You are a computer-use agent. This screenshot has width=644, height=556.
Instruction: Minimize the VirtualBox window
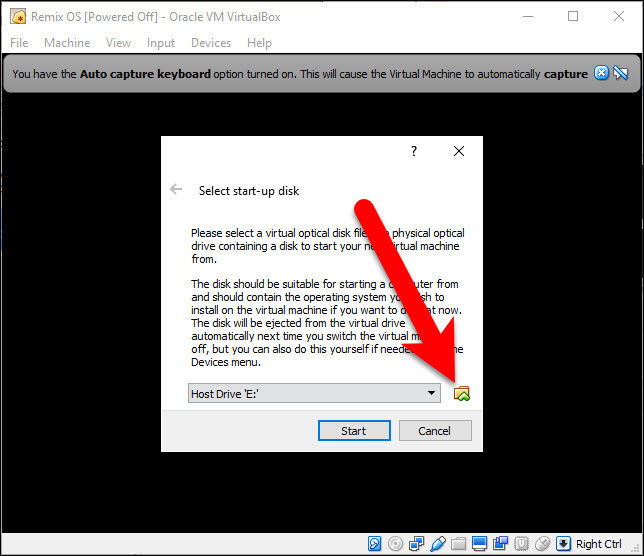tap(528, 16)
